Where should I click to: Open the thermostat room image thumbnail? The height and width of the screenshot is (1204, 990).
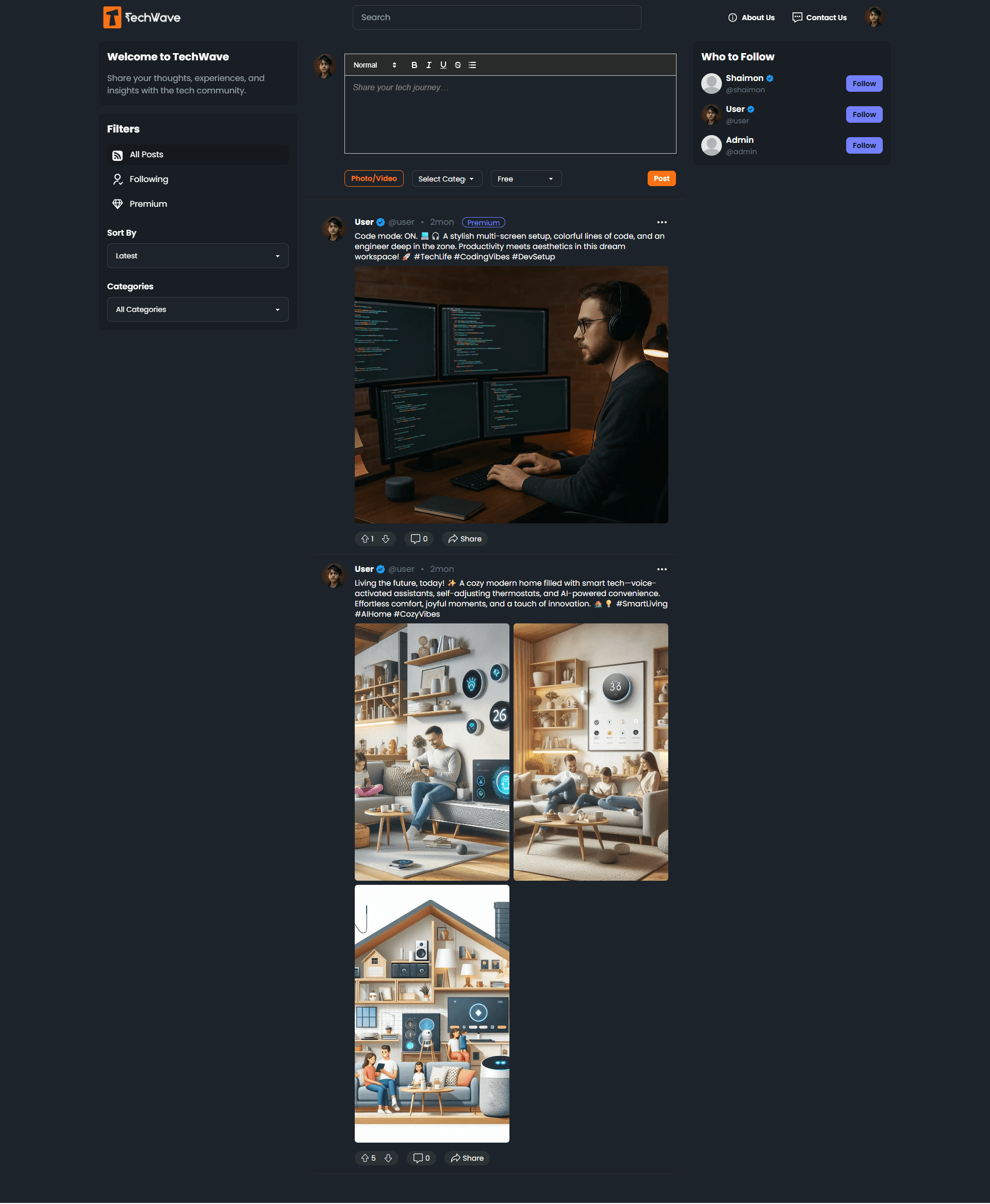pos(590,752)
